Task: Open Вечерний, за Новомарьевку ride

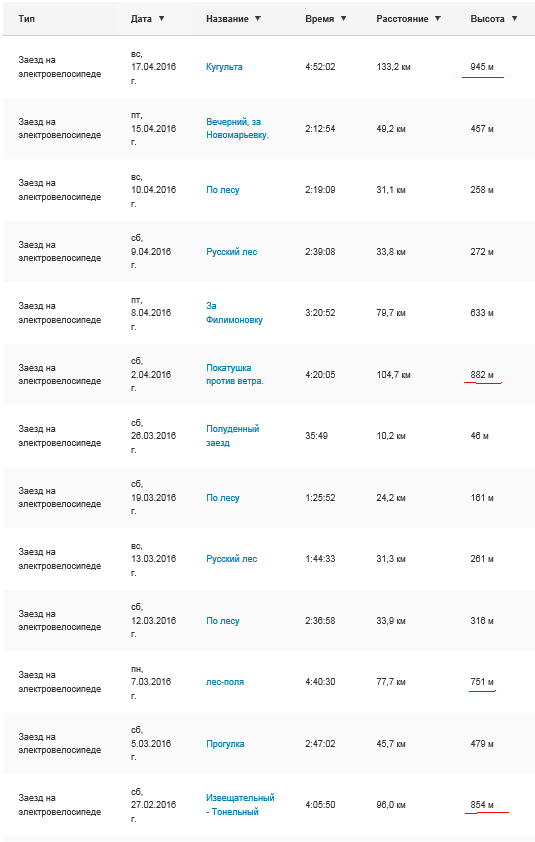Action: pos(237,128)
